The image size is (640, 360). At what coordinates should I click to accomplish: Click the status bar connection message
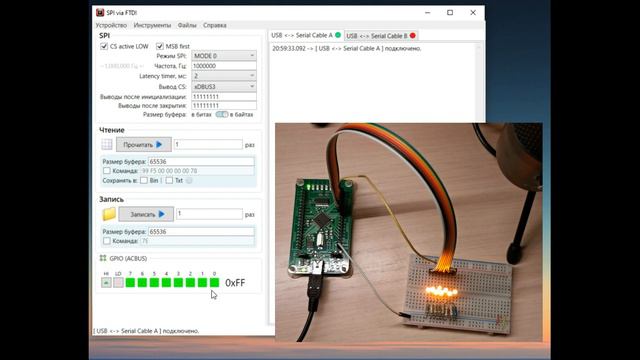pyautogui.click(x=146, y=331)
